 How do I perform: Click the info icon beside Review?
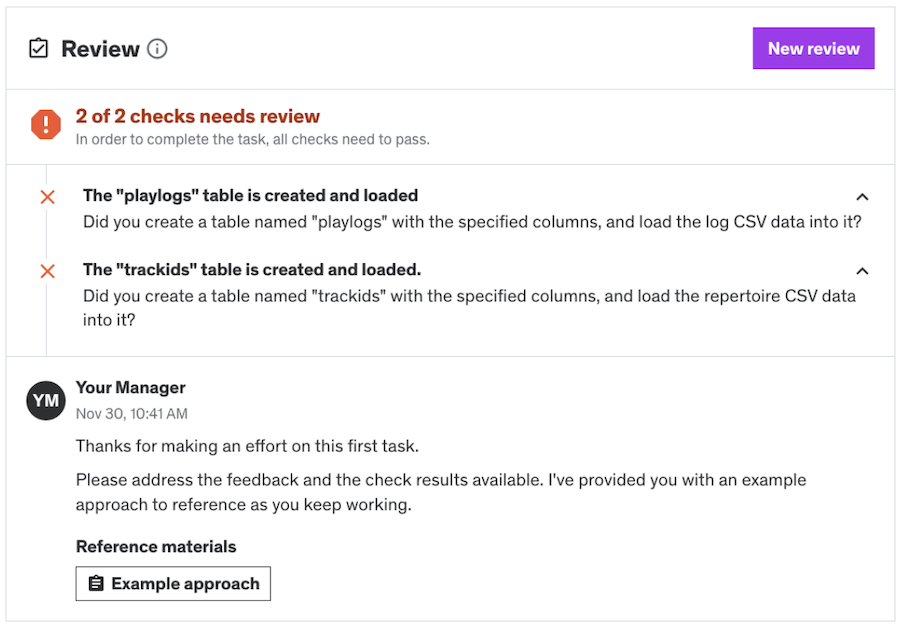click(157, 48)
